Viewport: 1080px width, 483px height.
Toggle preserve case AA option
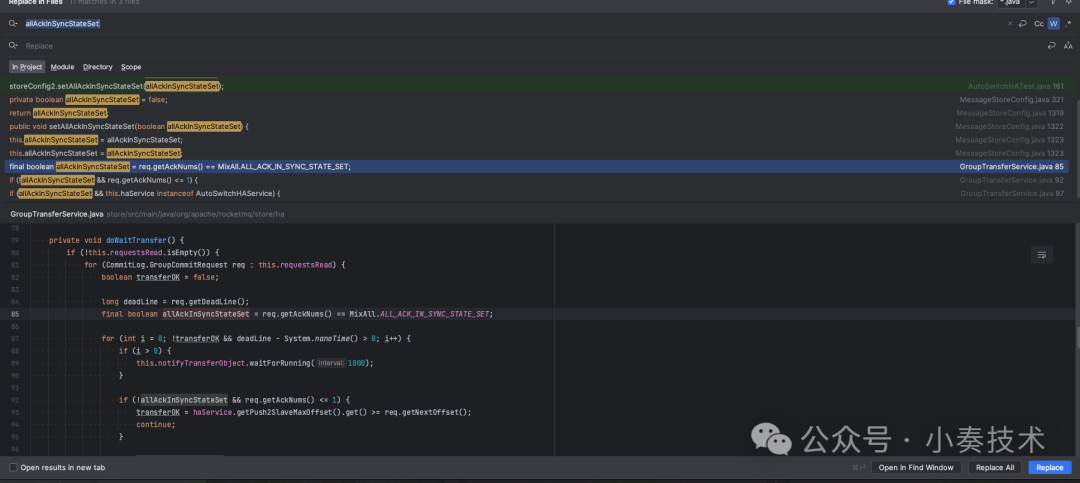[1068, 45]
